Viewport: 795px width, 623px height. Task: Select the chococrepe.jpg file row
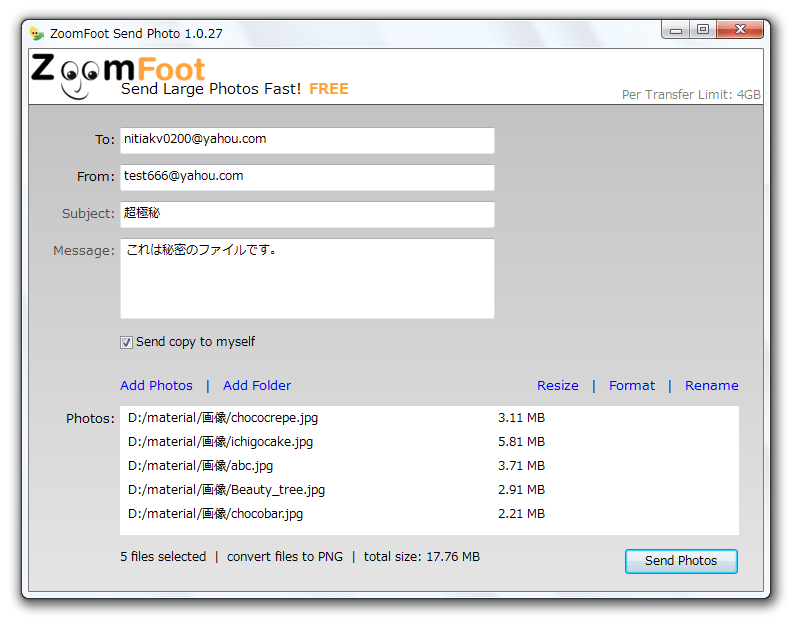(x=429, y=418)
